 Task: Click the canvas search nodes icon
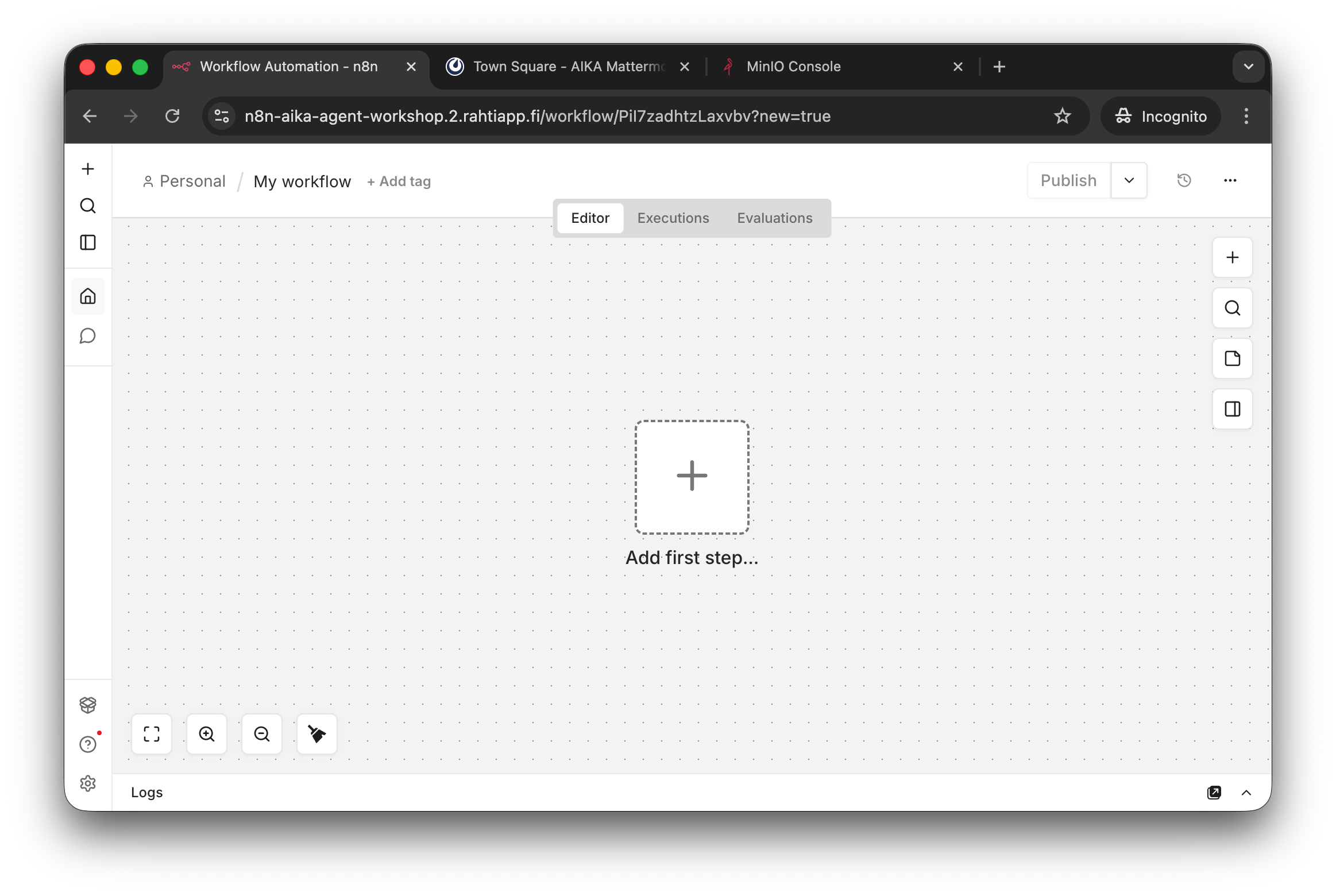click(1232, 308)
